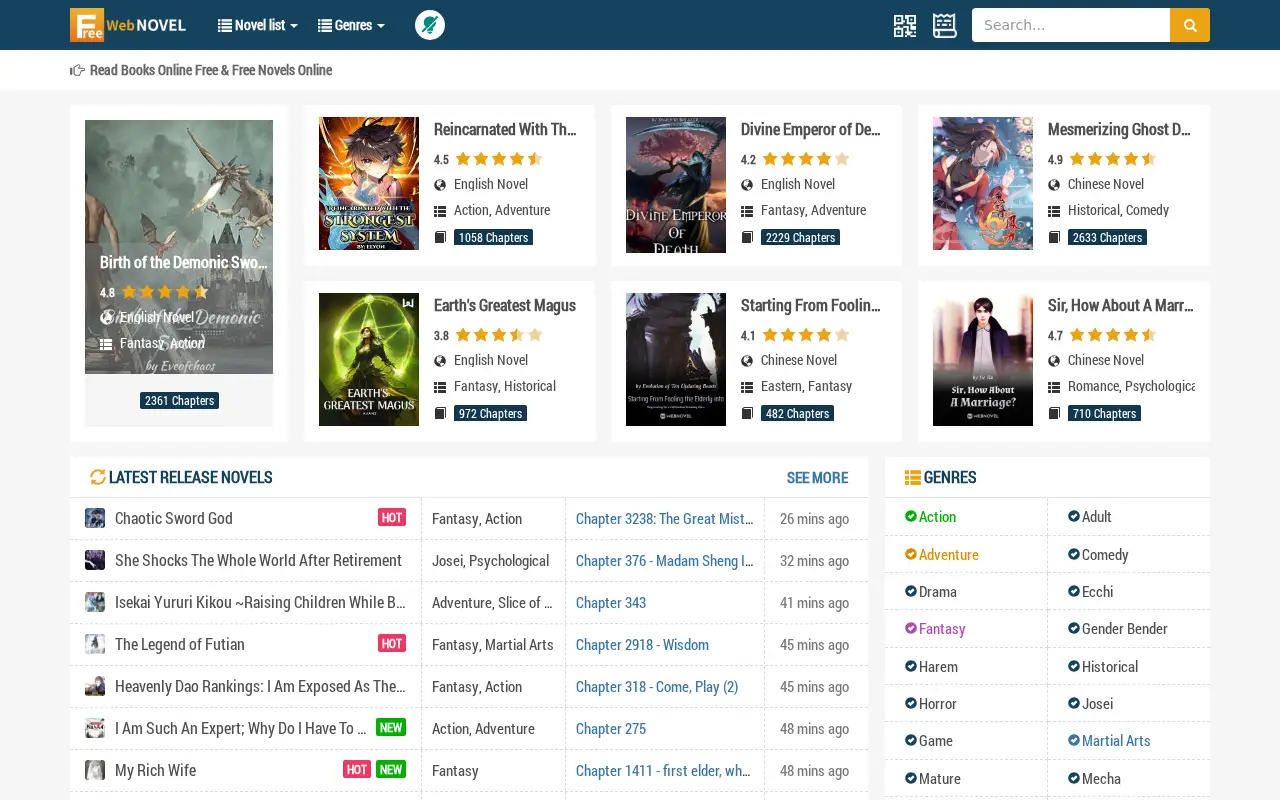Click the 1058 Chapters badge
The height and width of the screenshot is (800, 1280).
[493, 237]
